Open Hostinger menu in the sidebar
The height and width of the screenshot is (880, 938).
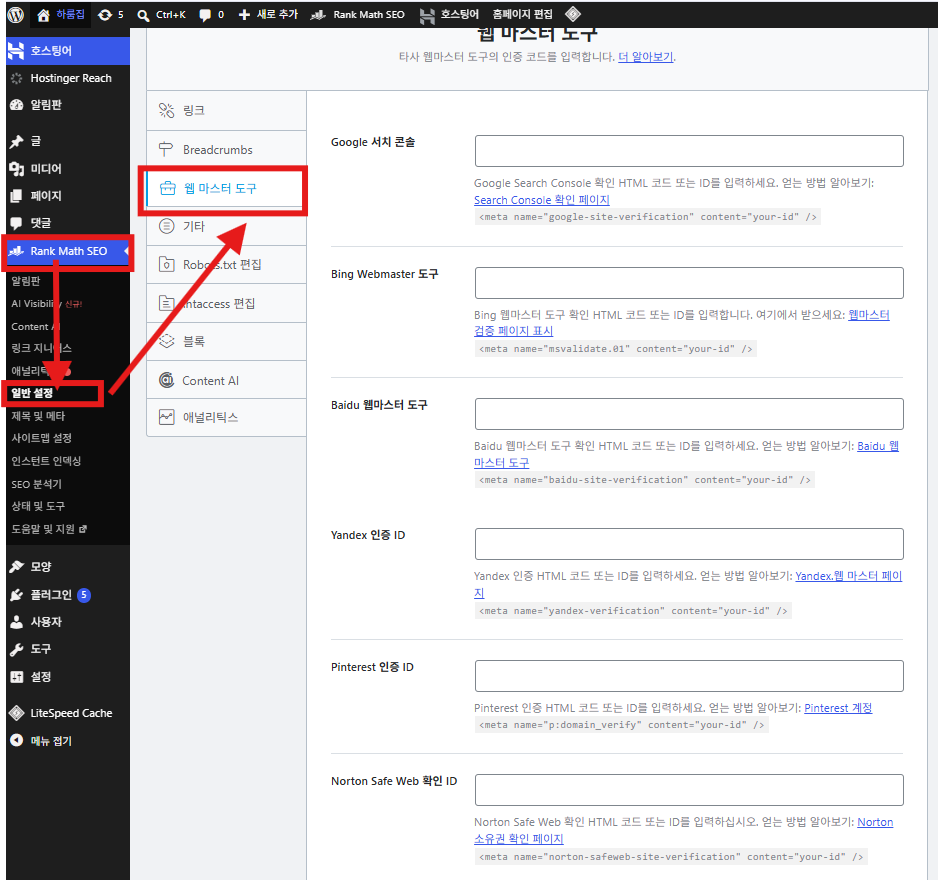point(68,51)
